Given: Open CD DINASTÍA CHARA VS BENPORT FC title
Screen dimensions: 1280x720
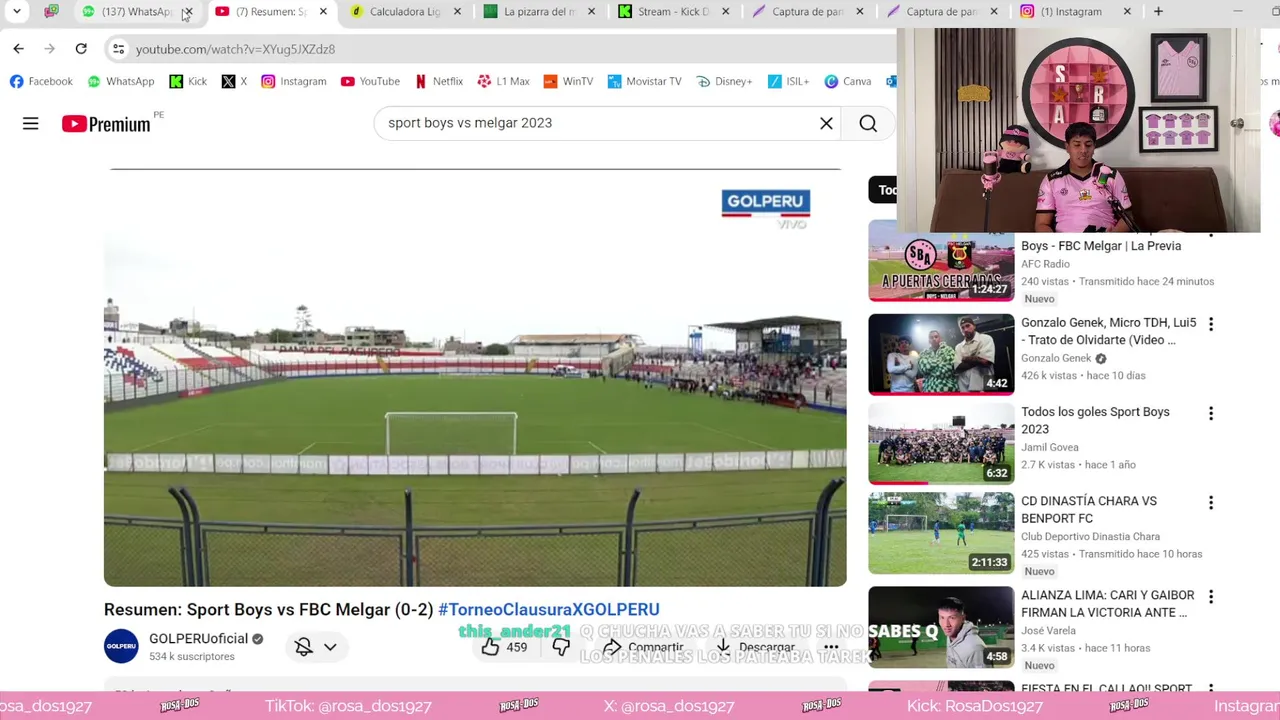Looking at the screenshot, I should pos(1088,509).
